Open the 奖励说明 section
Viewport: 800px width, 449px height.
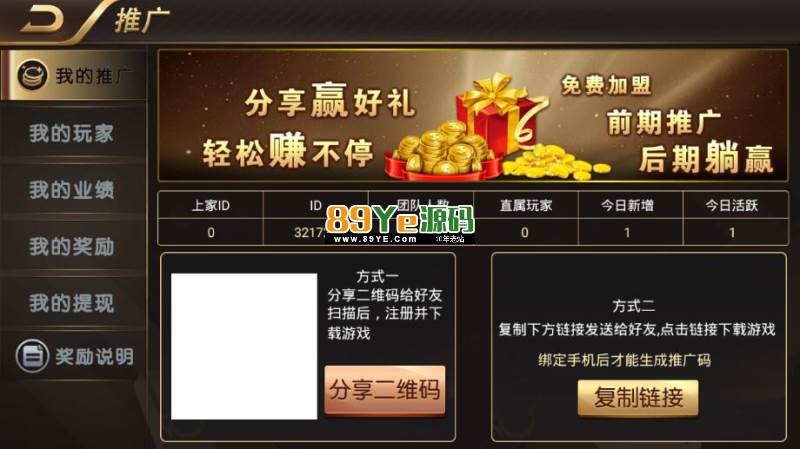[74, 356]
